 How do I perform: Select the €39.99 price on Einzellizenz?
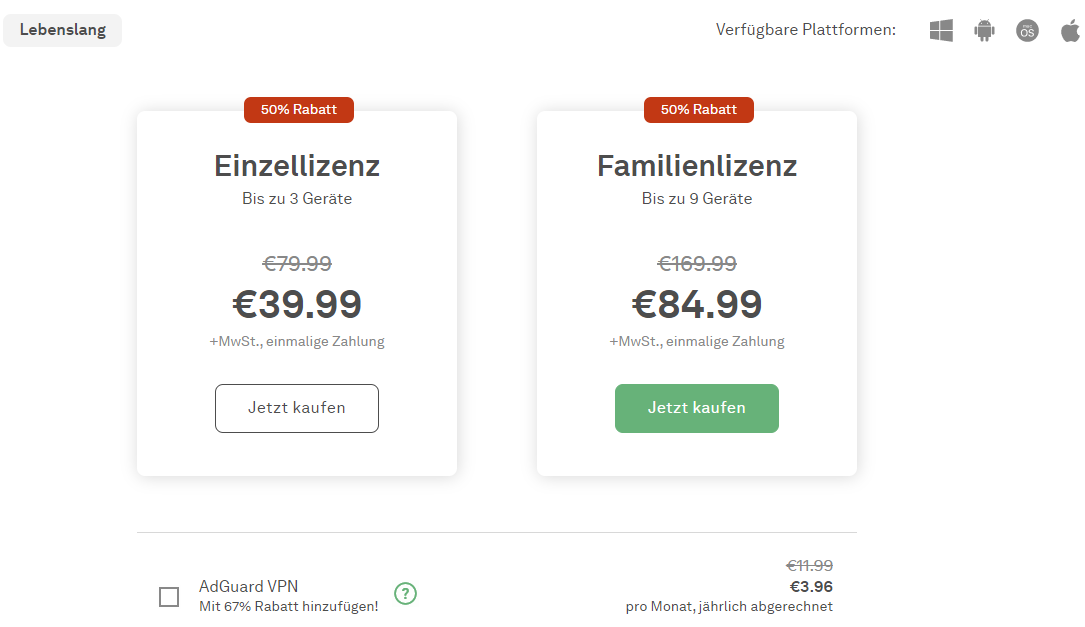pos(297,304)
